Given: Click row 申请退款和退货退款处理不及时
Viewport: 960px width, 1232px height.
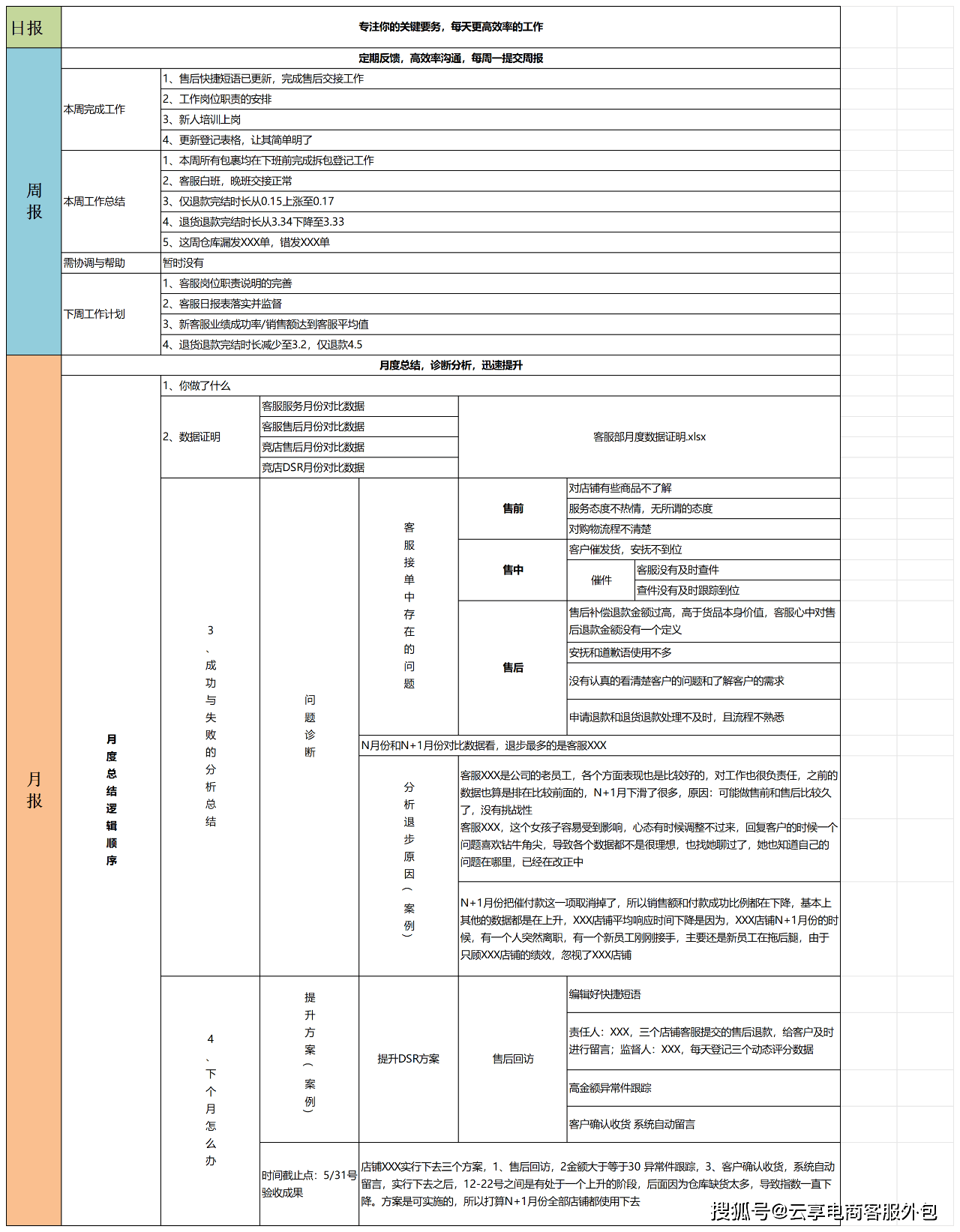Looking at the screenshot, I should coord(703,717).
